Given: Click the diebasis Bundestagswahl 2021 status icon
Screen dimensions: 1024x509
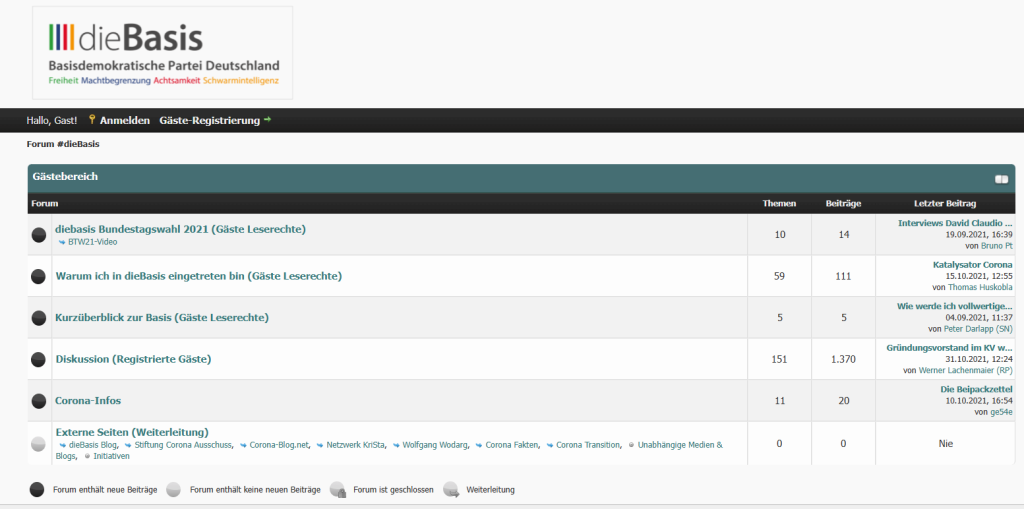Looking at the screenshot, I should click(39, 235).
